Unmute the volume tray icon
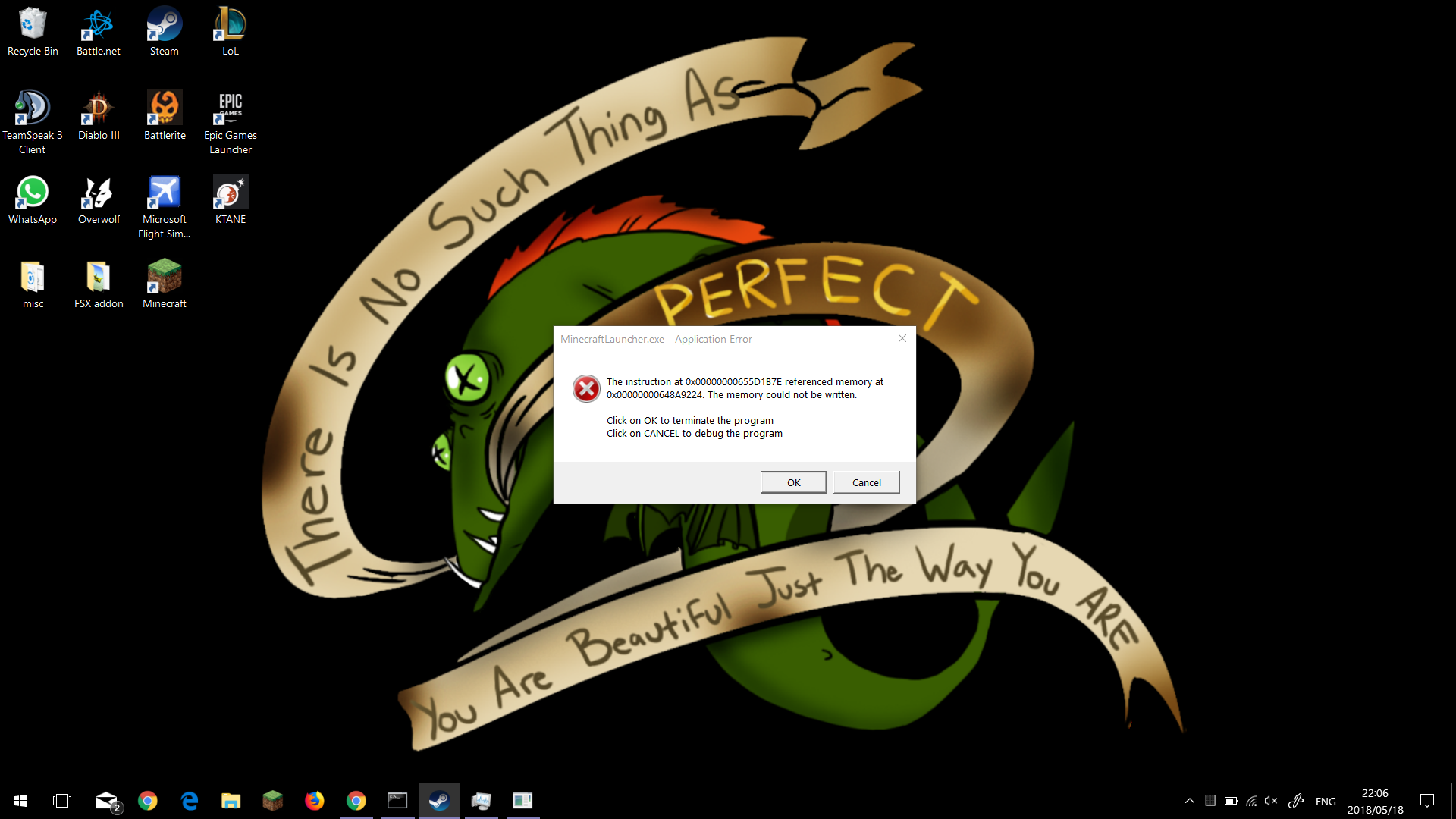Image resolution: width=1456 pixels, height=819 pixels. tap(1271, 801)
